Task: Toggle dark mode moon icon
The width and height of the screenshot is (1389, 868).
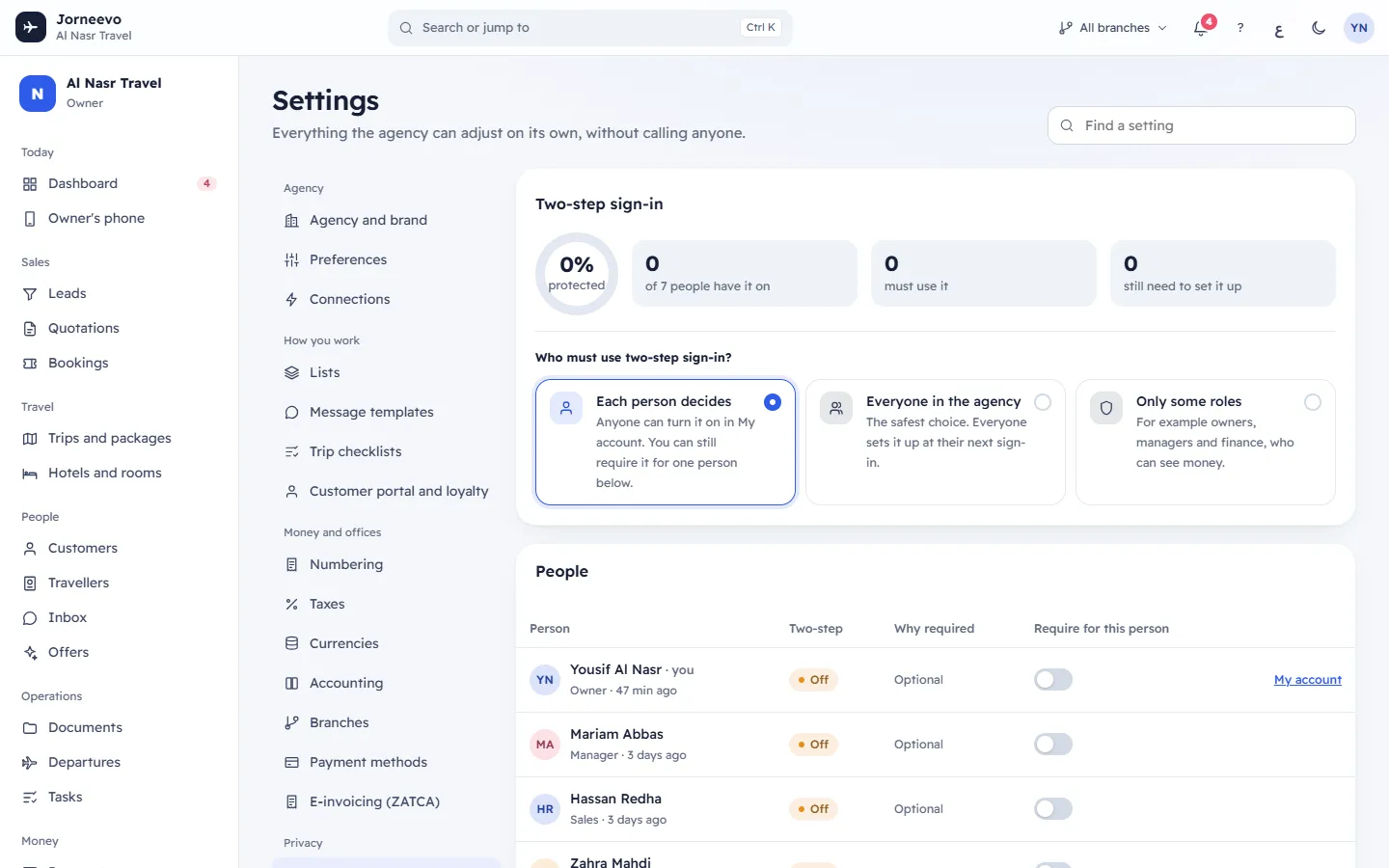Action: pyautogui.click(x=1319, y=28)
